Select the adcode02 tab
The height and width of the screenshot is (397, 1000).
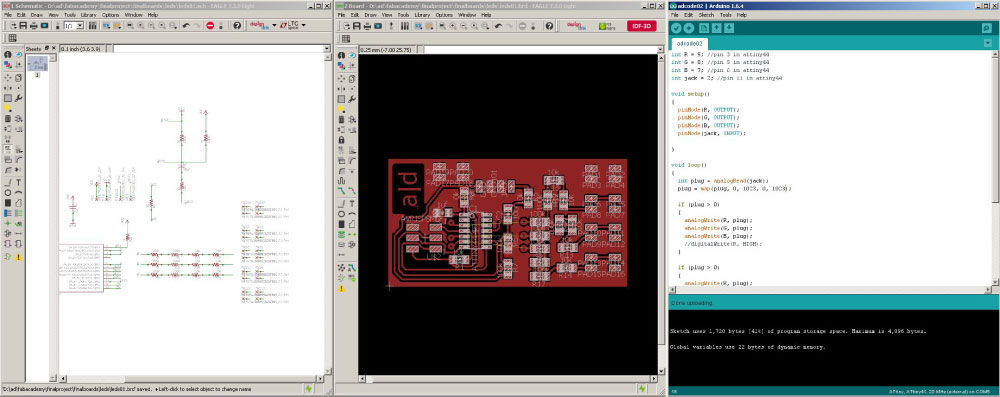coord(689,44)
